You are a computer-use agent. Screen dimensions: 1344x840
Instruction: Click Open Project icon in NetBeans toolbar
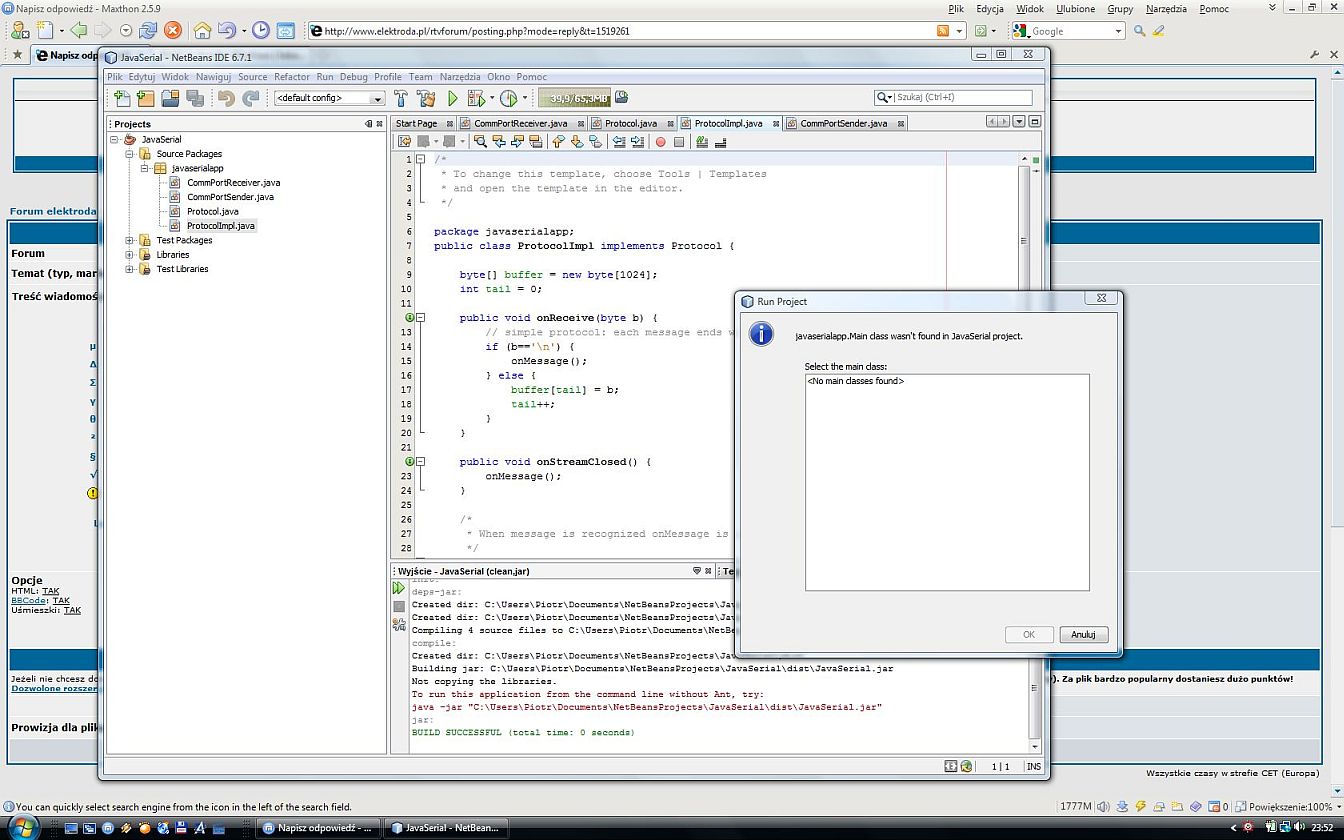click(x=170, y=98)
